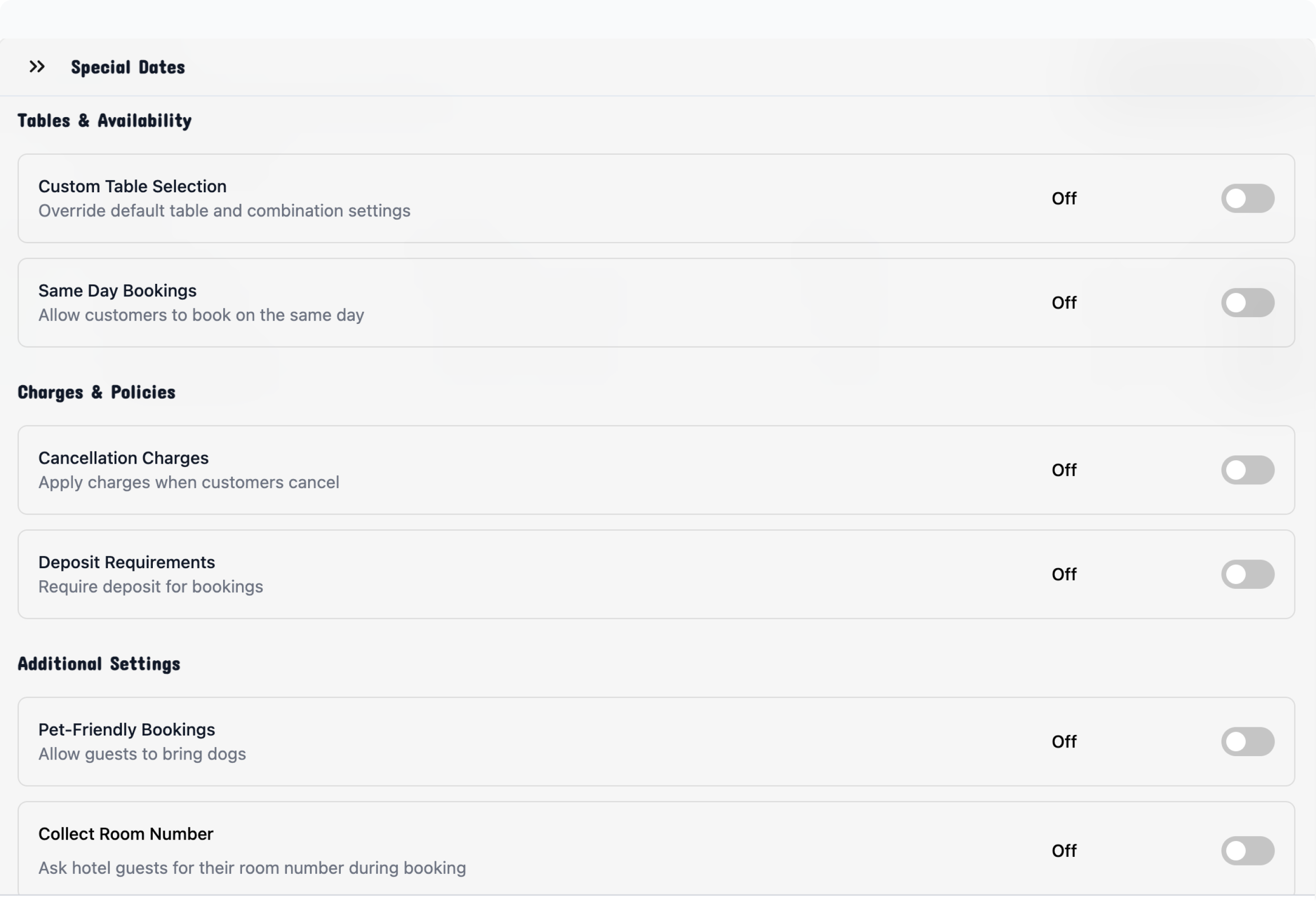Click the Collect Room Number title
1316x907 pixels.
point(126,834)
